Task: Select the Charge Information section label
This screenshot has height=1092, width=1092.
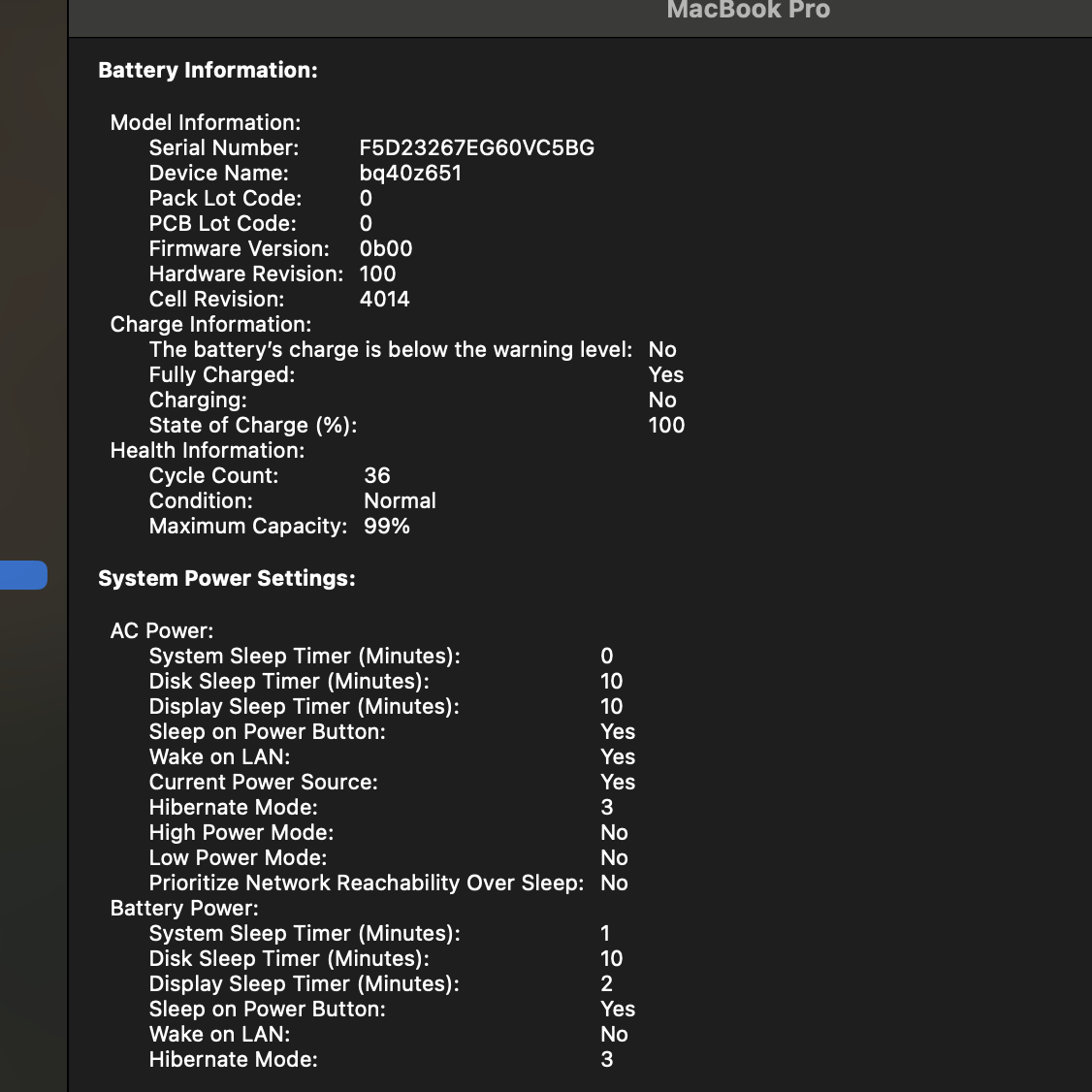Action: point(210,325)
